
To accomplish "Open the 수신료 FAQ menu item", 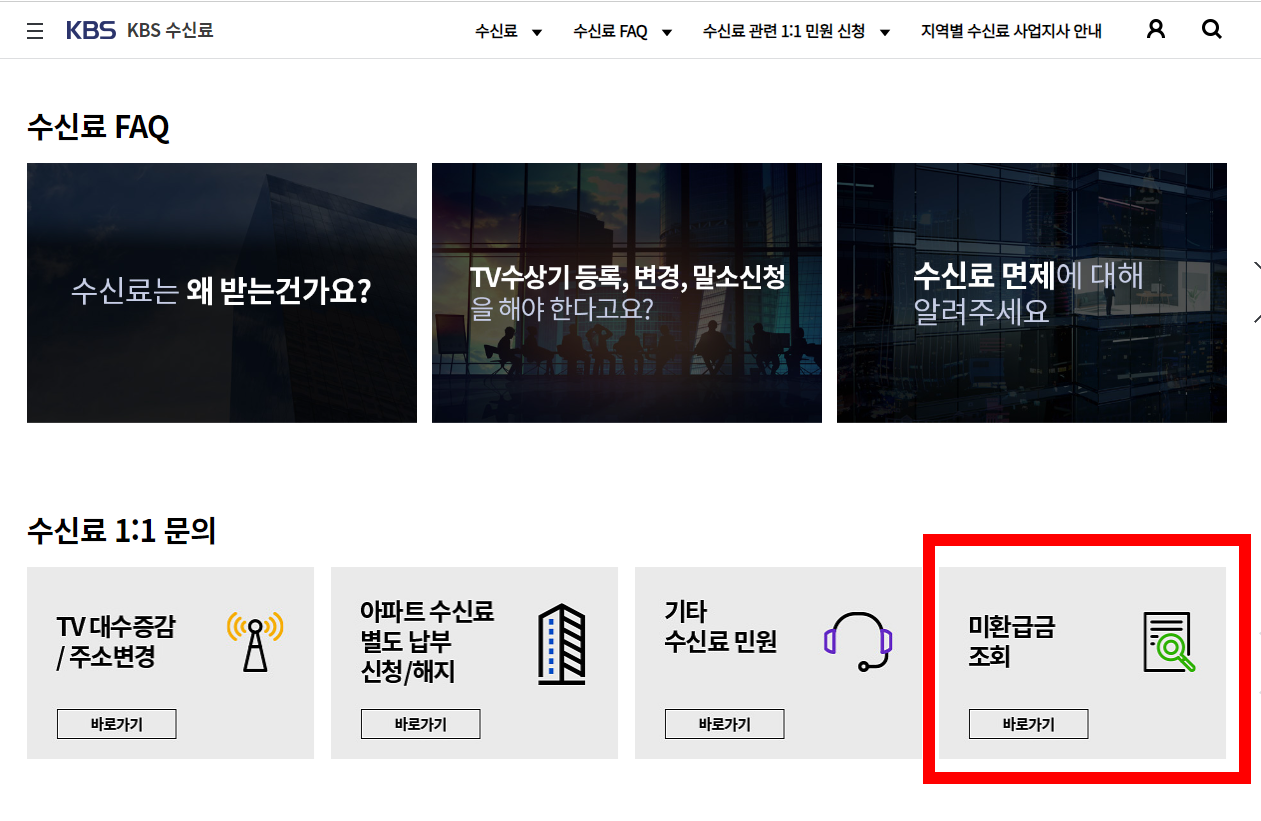I will [610, 31].
